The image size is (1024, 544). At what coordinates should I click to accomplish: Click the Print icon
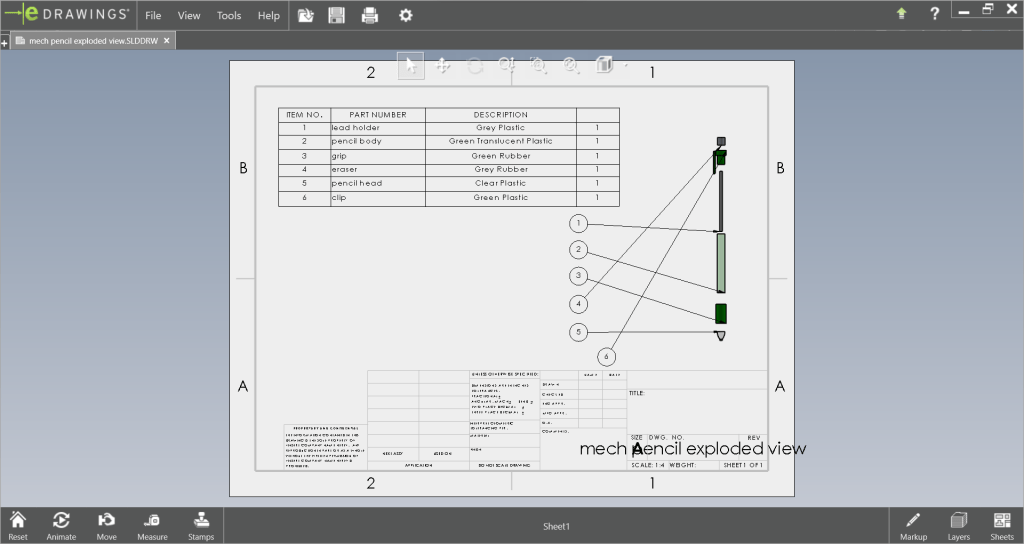(370, 15)
